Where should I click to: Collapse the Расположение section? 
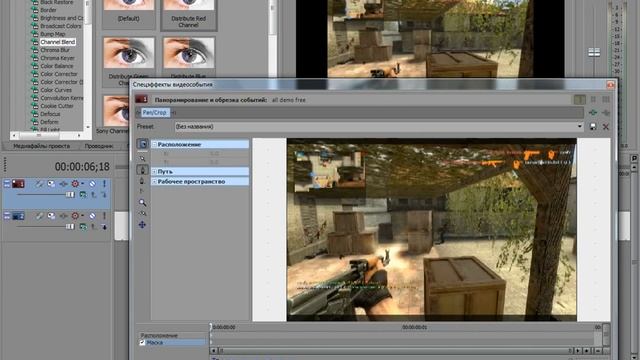155,144
